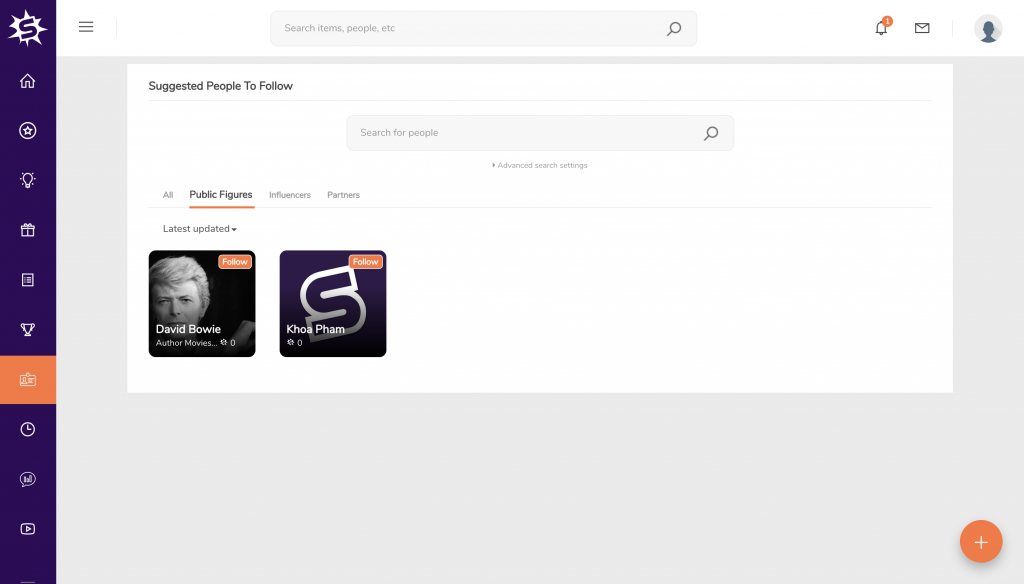The height and width of the screenshot is (584, 1024).
Task: Open the clock history sidebar icon
Action: (x=27, y=429)
